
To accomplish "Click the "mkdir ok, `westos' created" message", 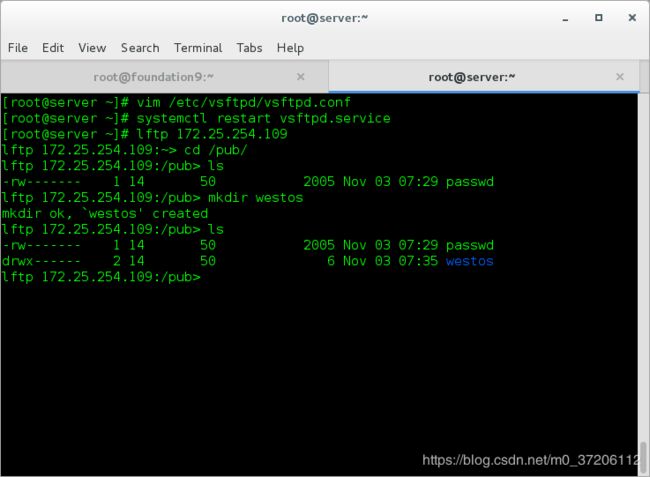I will click(x=105, y=214).
